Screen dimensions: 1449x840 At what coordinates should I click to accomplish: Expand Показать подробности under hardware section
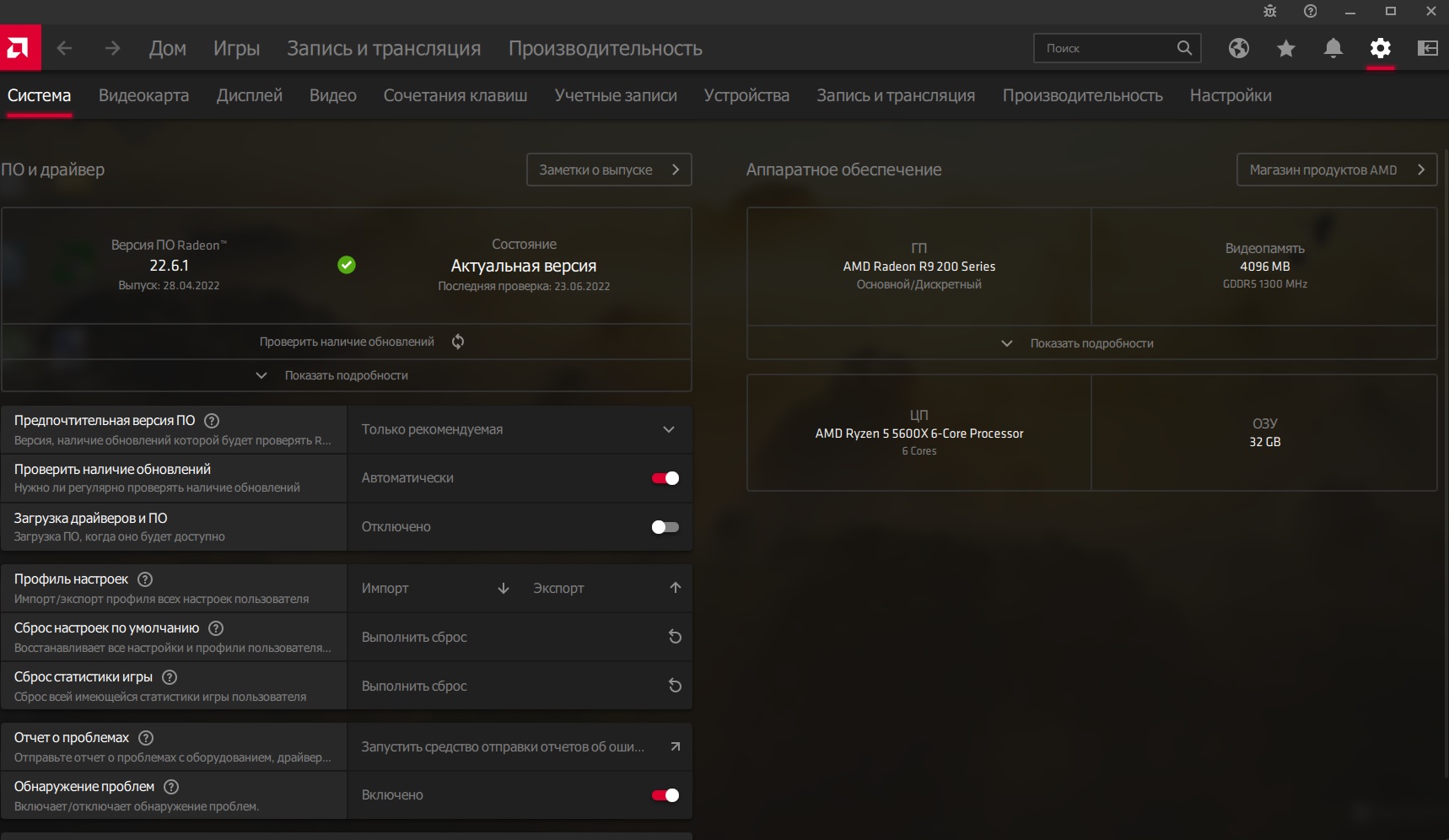tap(1091, 343)
